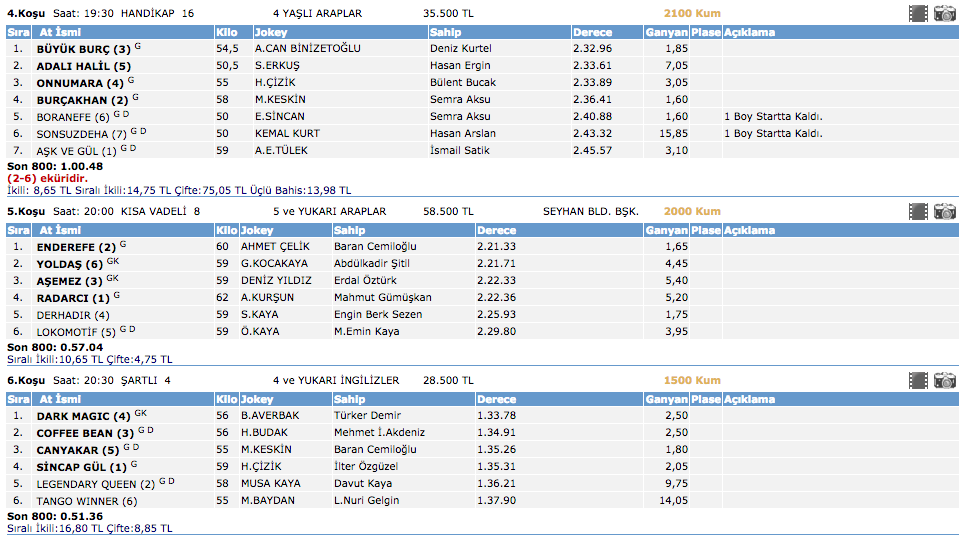Open horse BÜYÜK BURÇ (3) details
This screenshot has width=972, height=537.
pyautogui.click(x=83, y=48)
